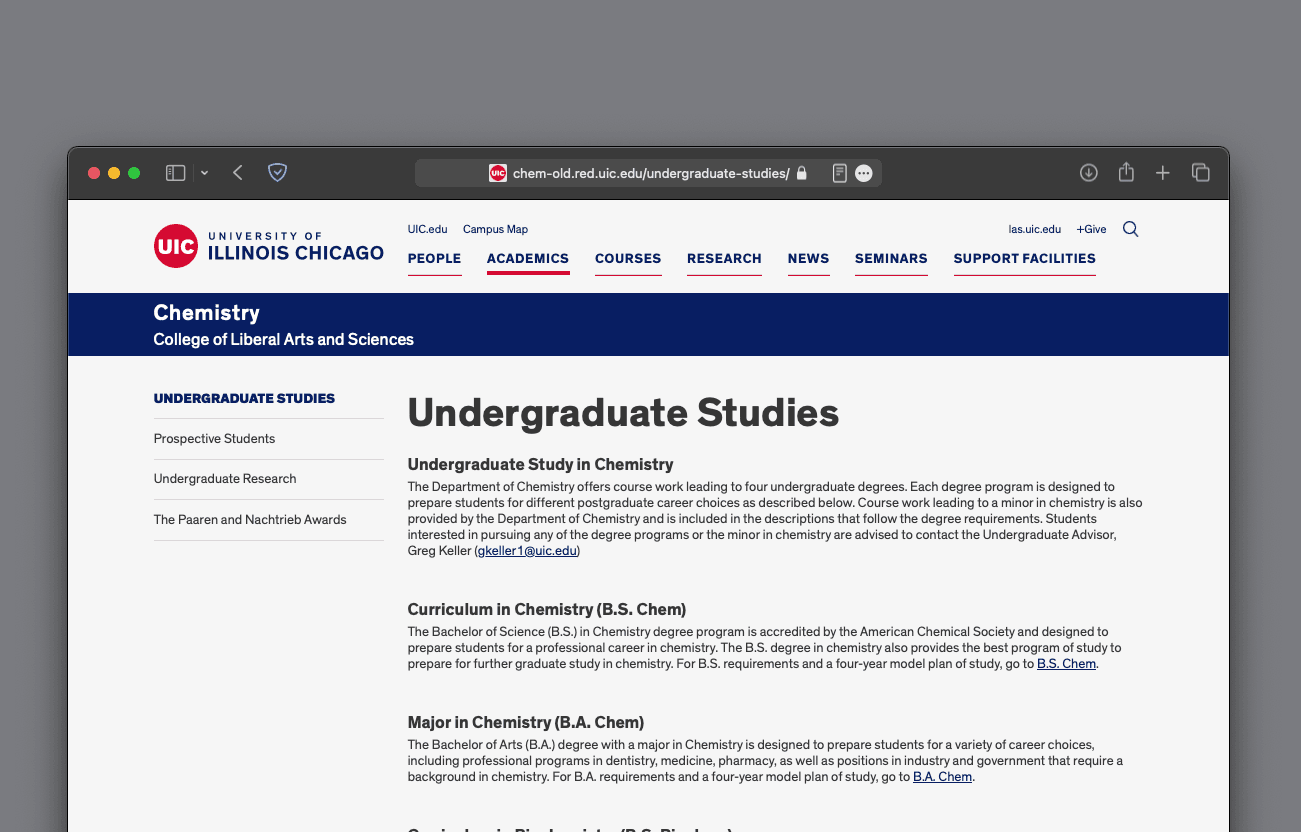This screenshot has height=832, width=1301.
Task: Toggle the Safari sidebar icon
Action: 175,173
